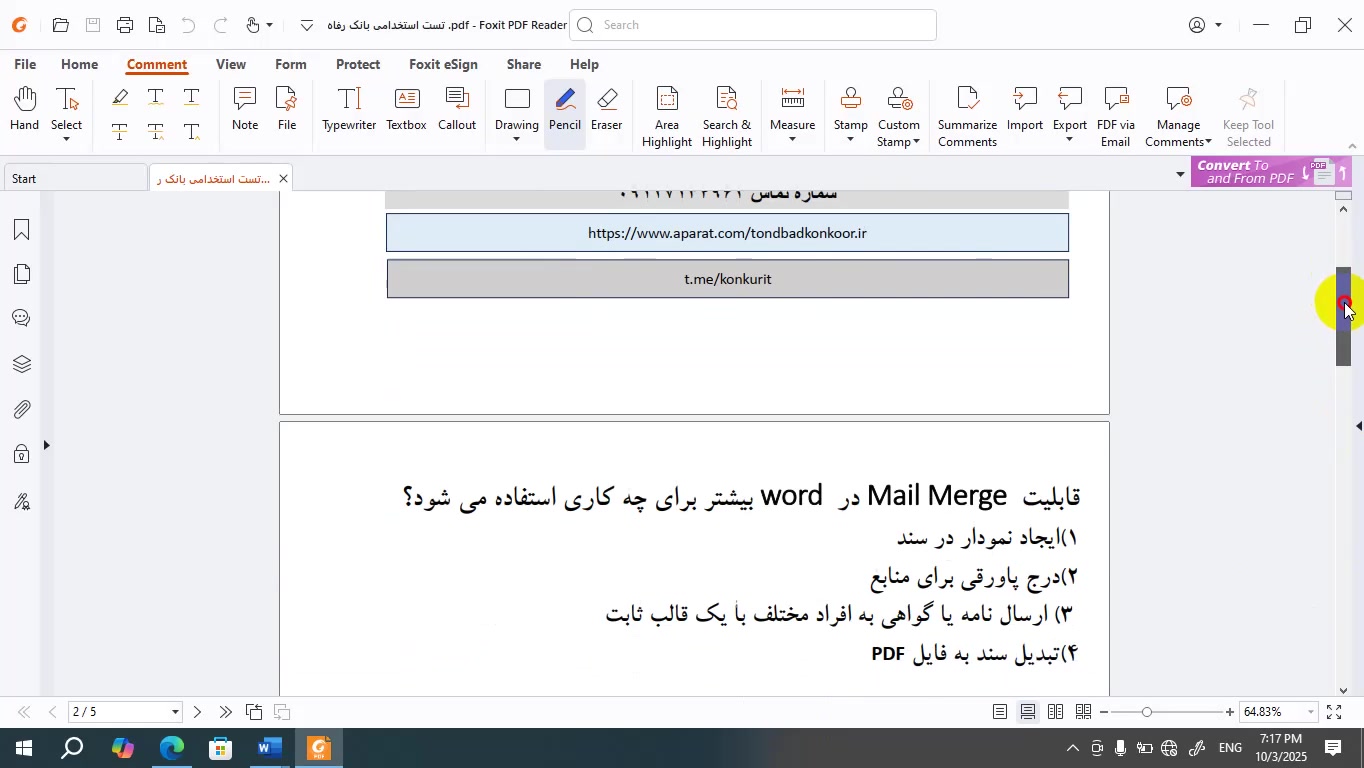Expand the Select tool dropdown
The width and height of the screenshot is (1364, 768).
(x=67, y=139)
